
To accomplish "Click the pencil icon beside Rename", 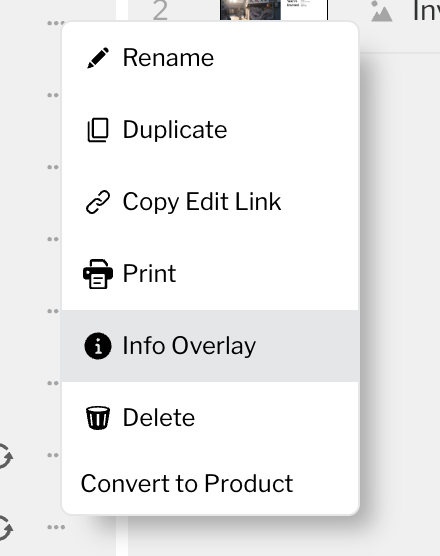I will pos(98,57).
